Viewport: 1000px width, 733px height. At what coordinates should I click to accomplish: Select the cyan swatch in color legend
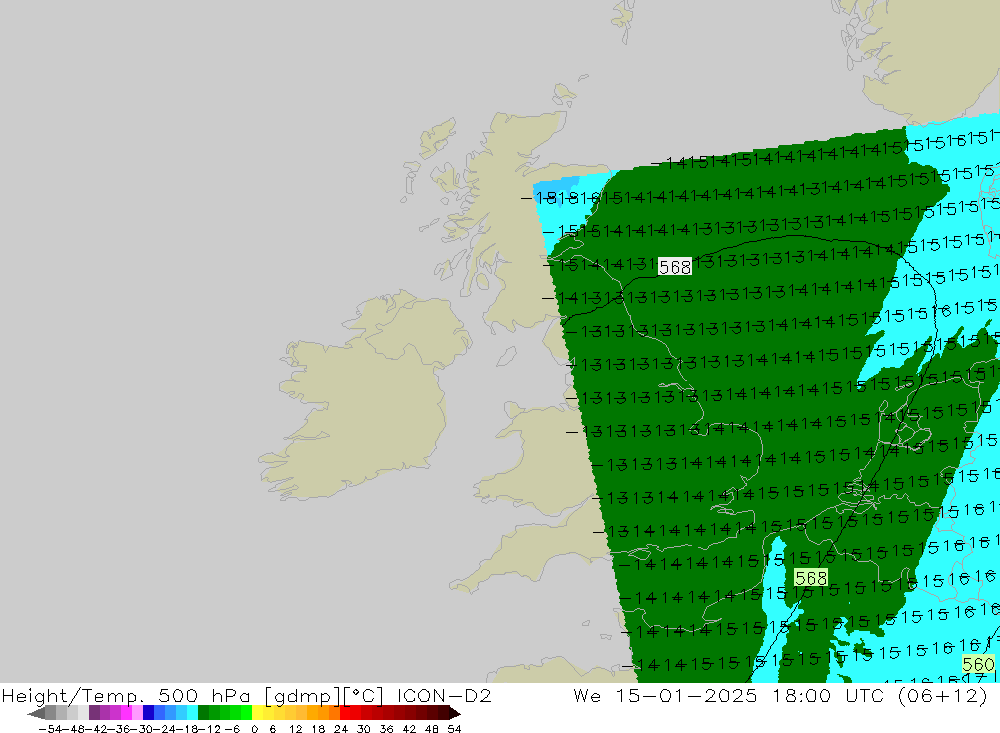(193, 713)
